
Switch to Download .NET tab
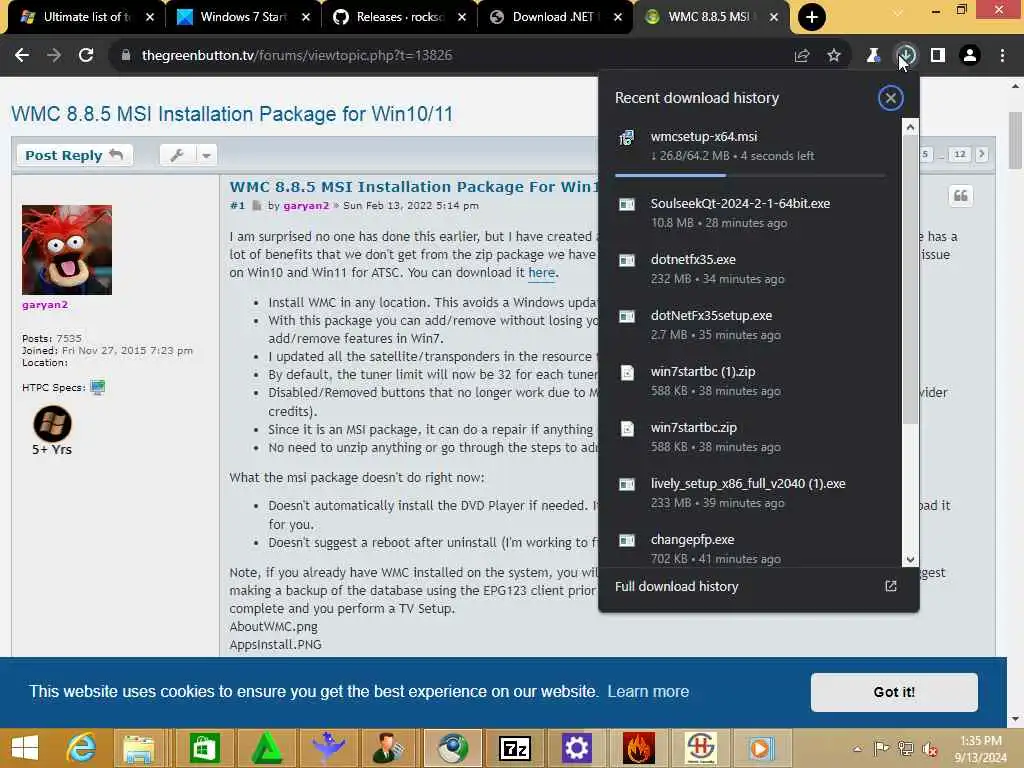(555, 17)
